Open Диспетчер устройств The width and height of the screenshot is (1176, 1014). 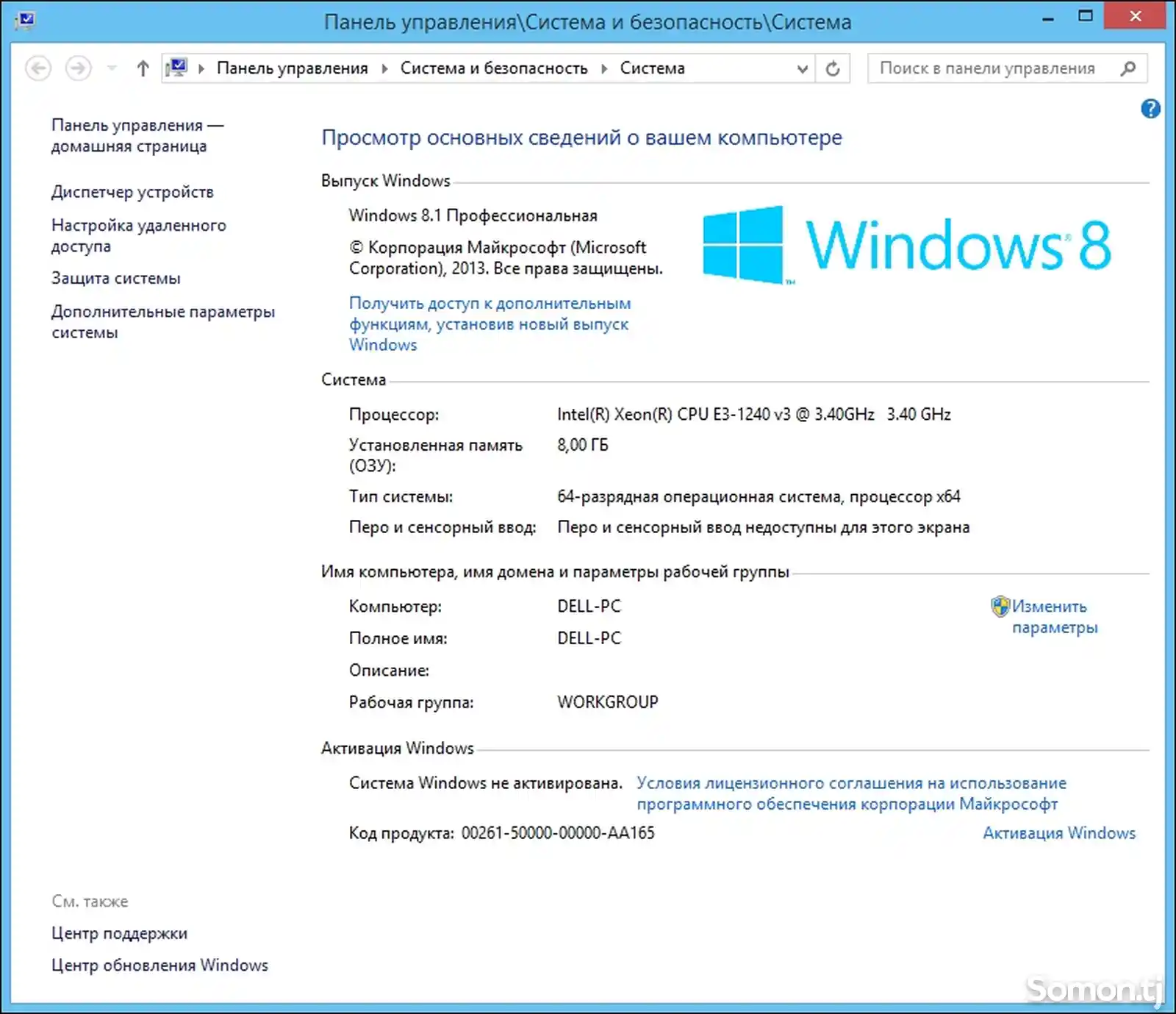pyautogui.click(x=132, y=192)
